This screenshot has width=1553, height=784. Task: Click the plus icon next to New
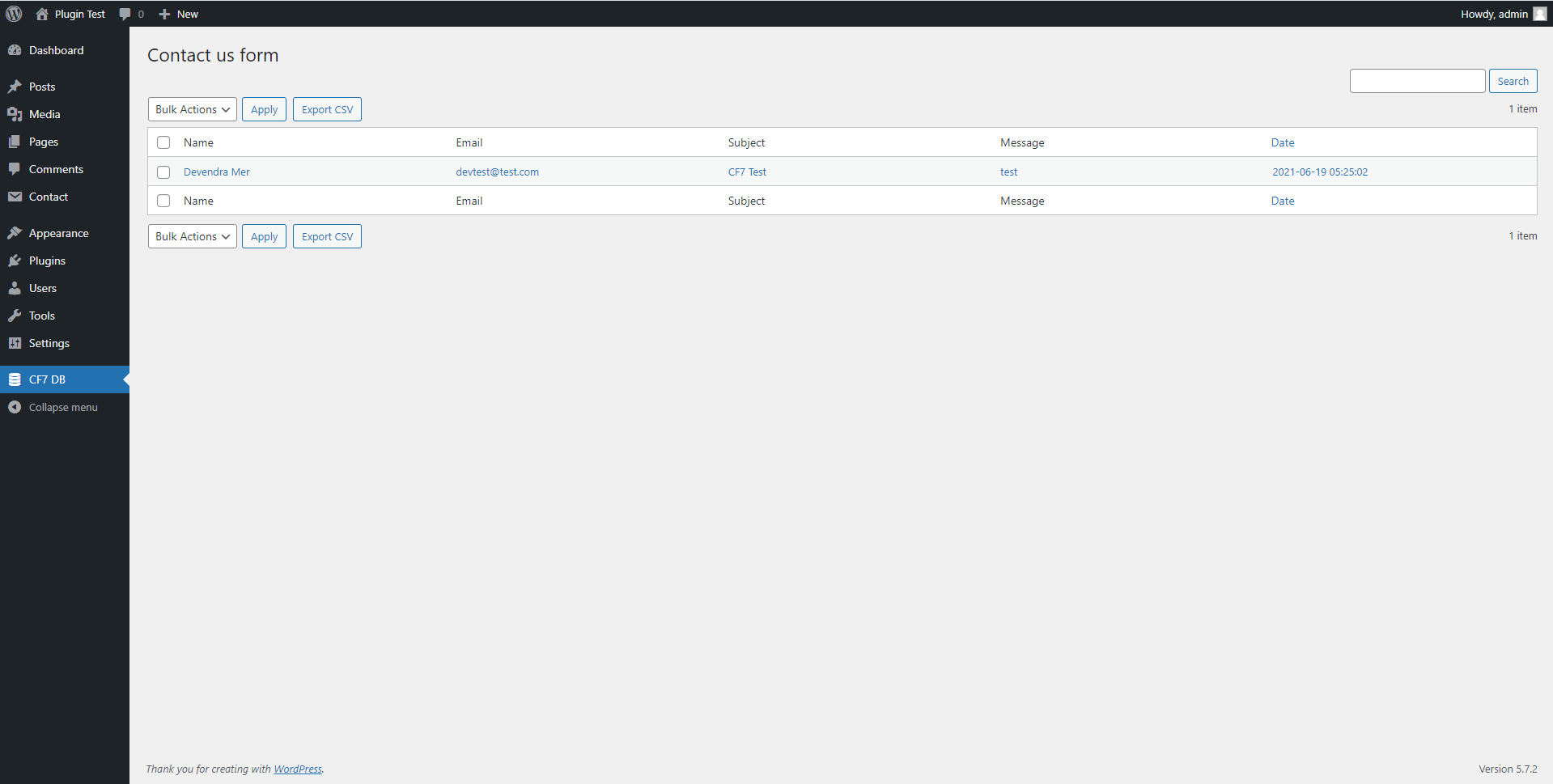(x=164, y=14)
